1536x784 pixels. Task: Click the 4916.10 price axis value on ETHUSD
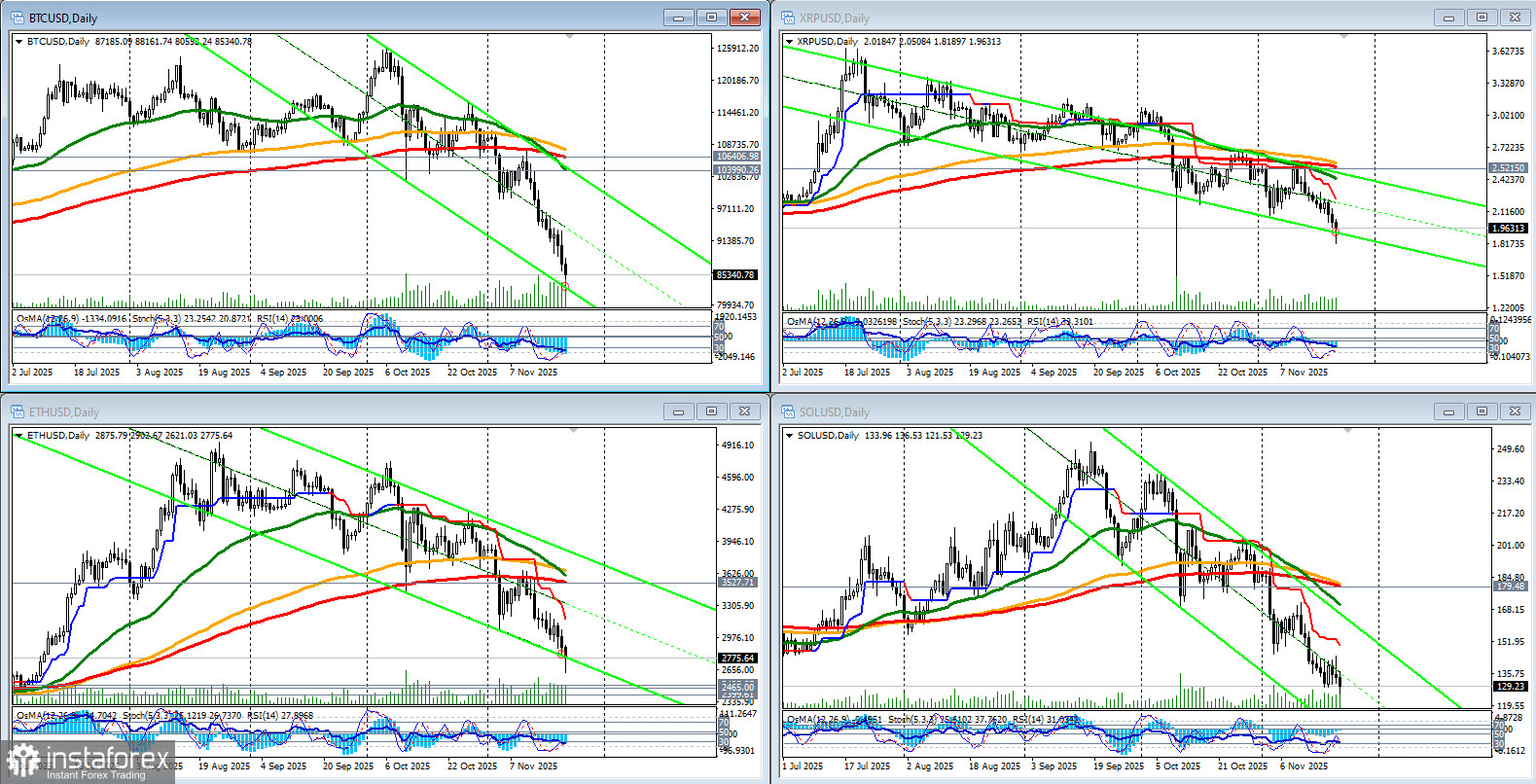pyautogui.click(x=736, y=445)
